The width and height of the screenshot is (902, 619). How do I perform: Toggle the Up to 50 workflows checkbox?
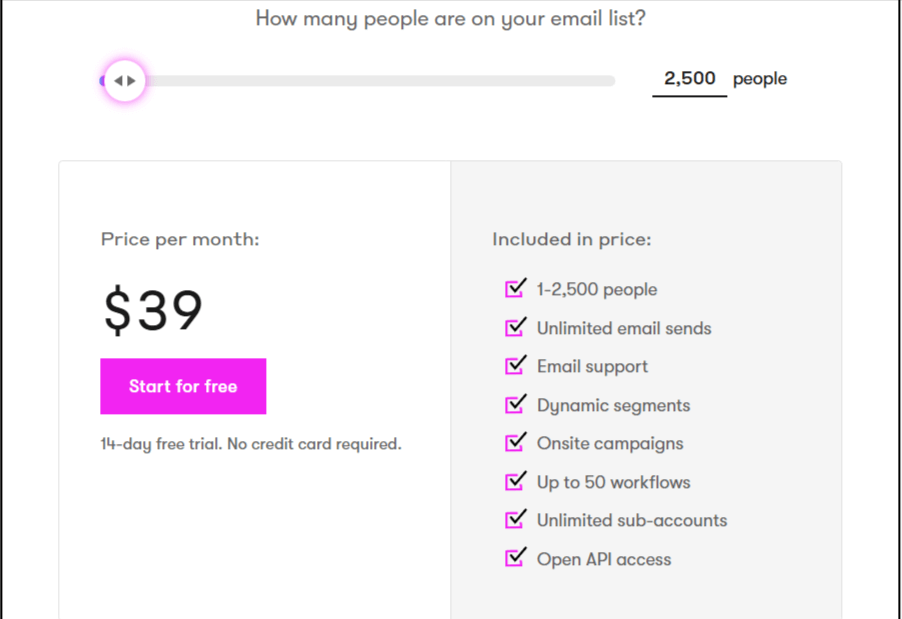515,481
